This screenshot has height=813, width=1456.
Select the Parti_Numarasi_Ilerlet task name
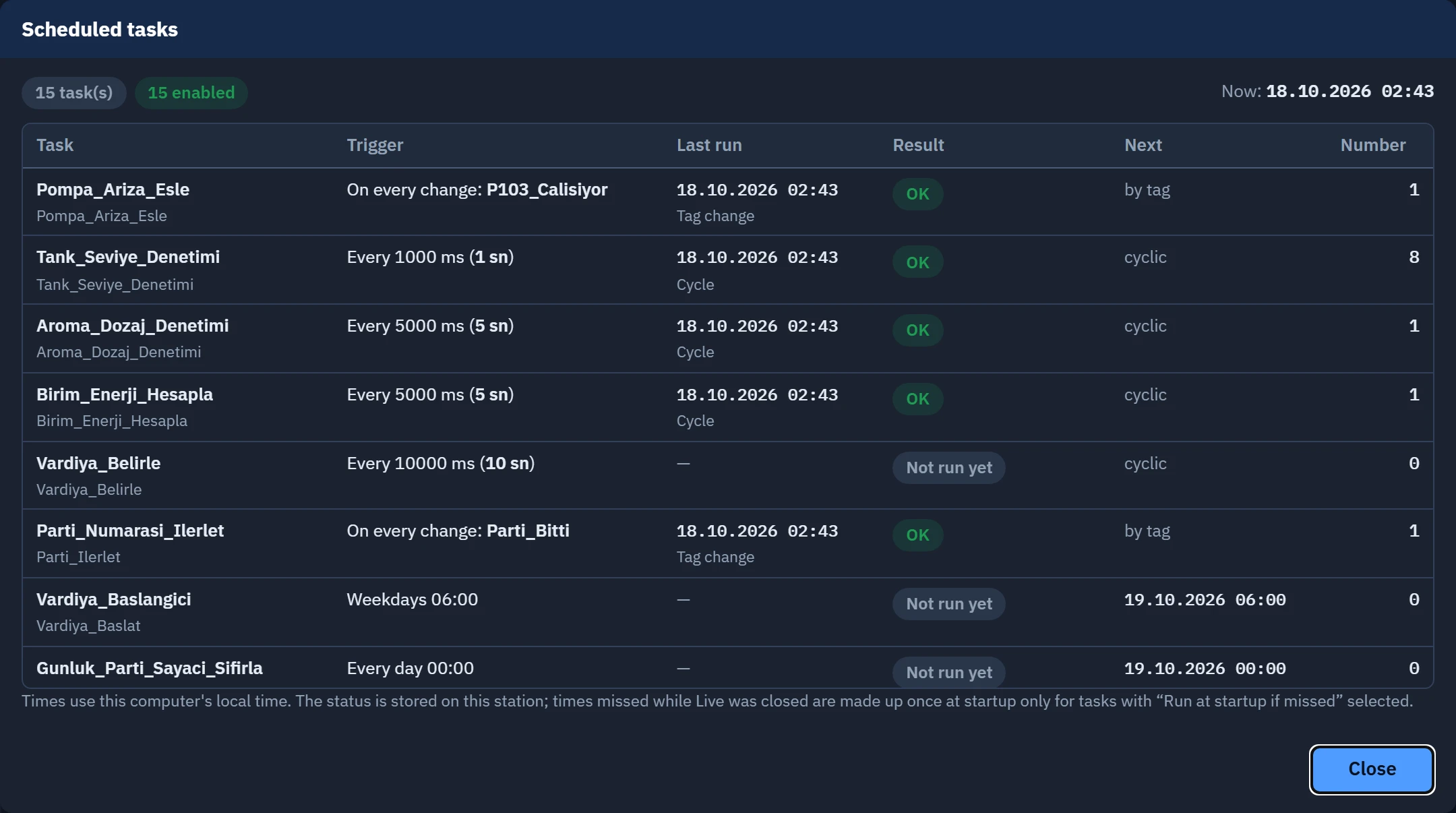click(x=130, y=531)
